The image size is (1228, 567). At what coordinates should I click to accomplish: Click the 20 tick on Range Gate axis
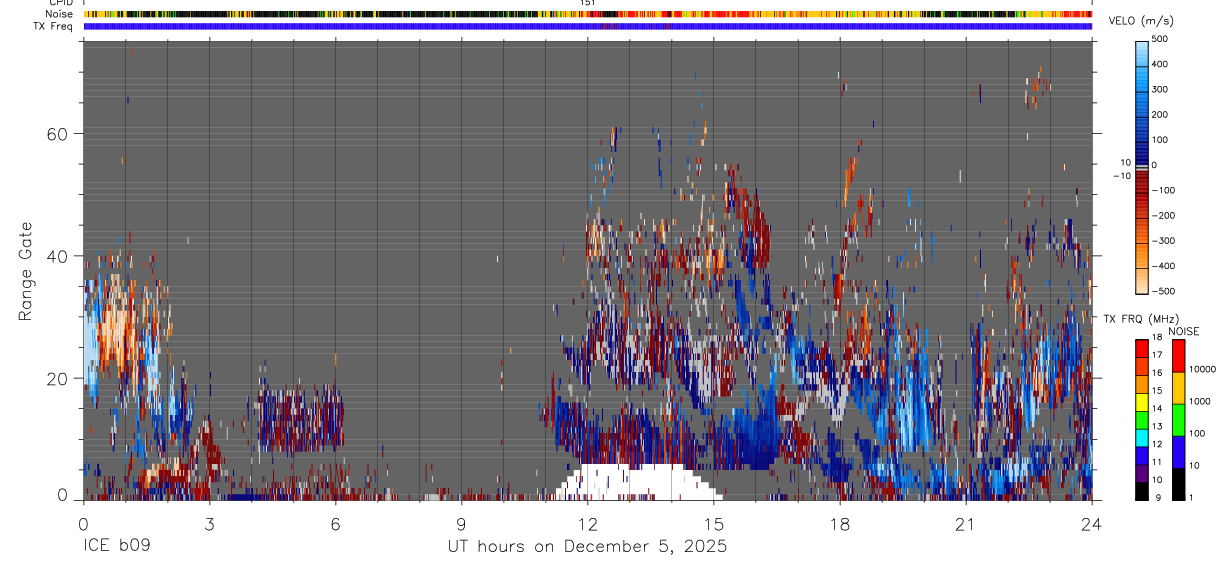coord(58,379)
